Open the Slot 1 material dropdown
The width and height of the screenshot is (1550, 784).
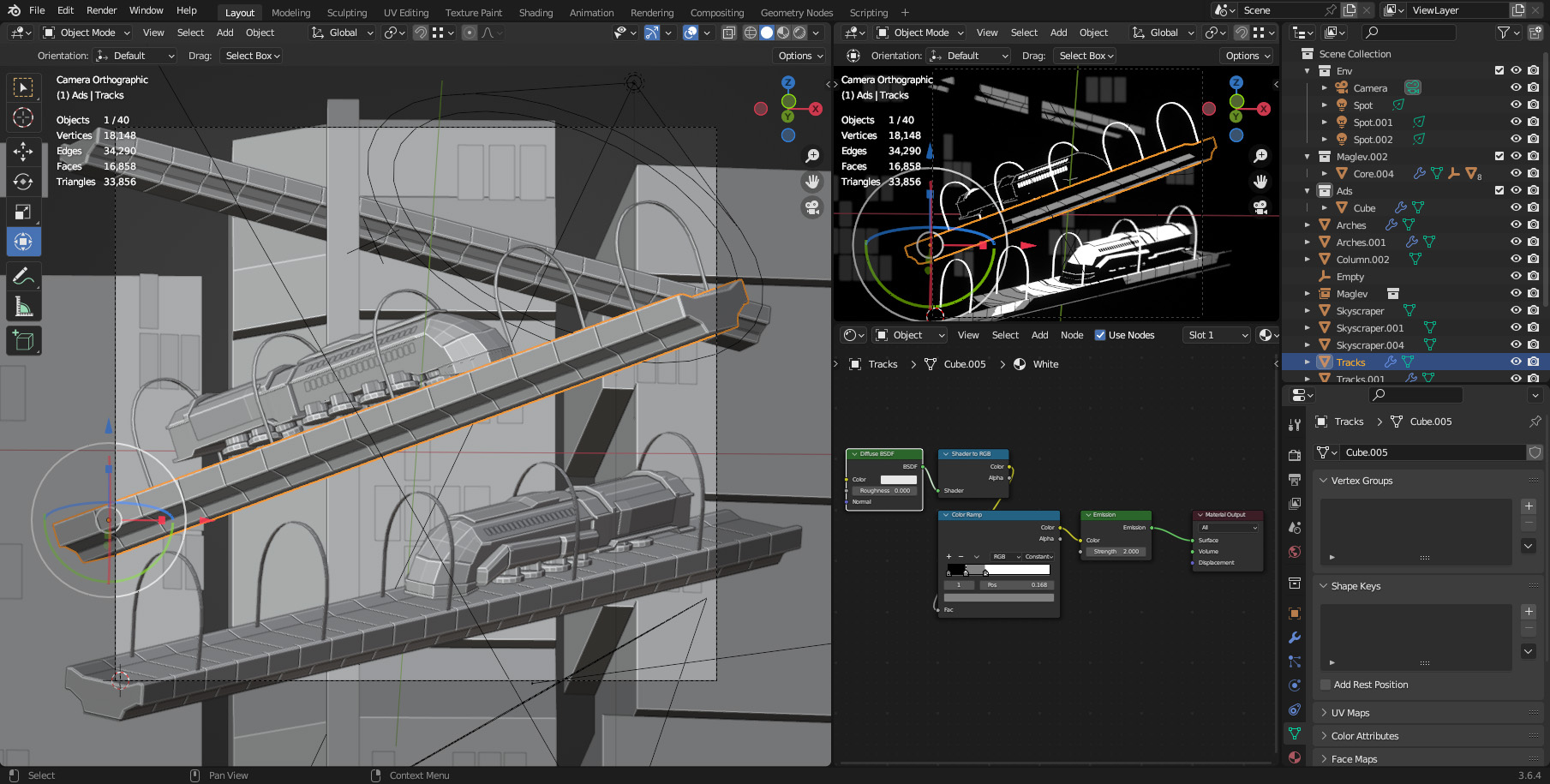pyautogui.click(x=1217, y=335)
